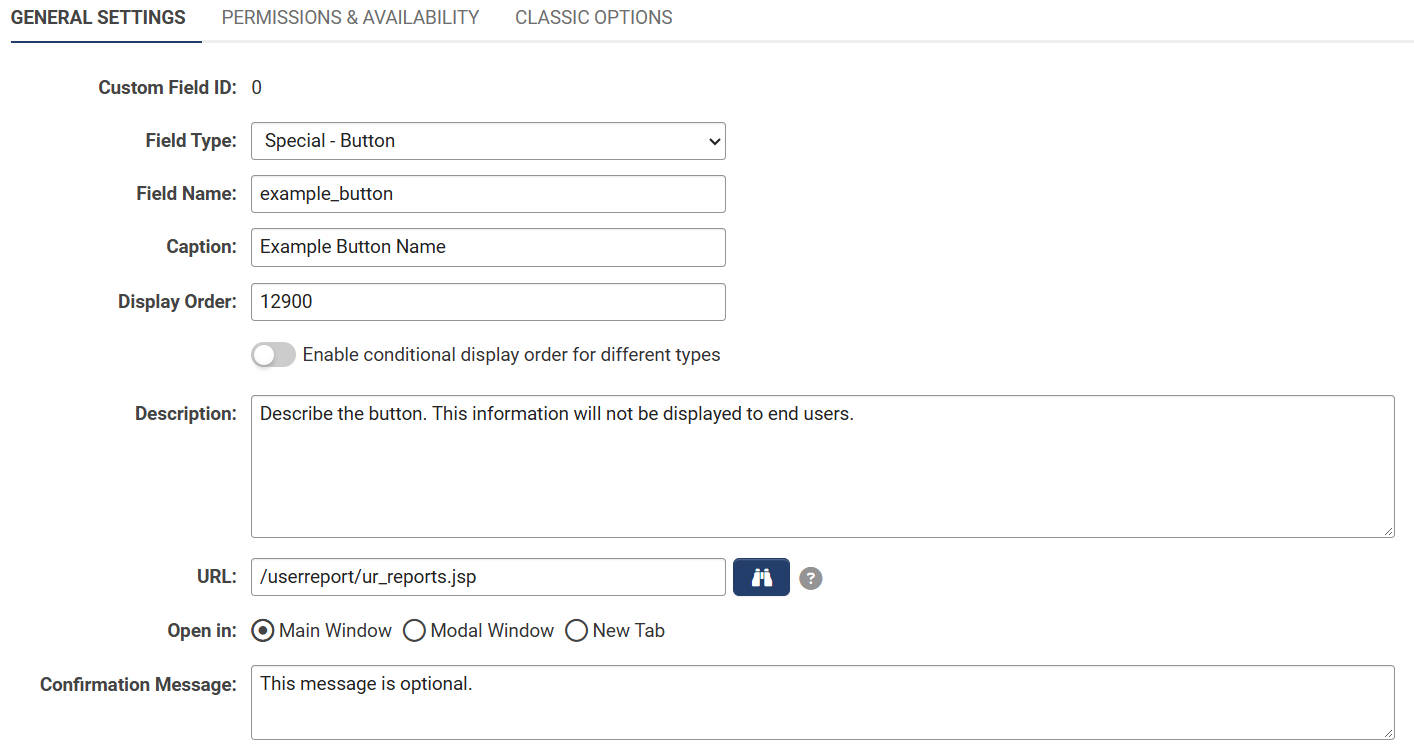Focus the Caption text field

point(488,247)
